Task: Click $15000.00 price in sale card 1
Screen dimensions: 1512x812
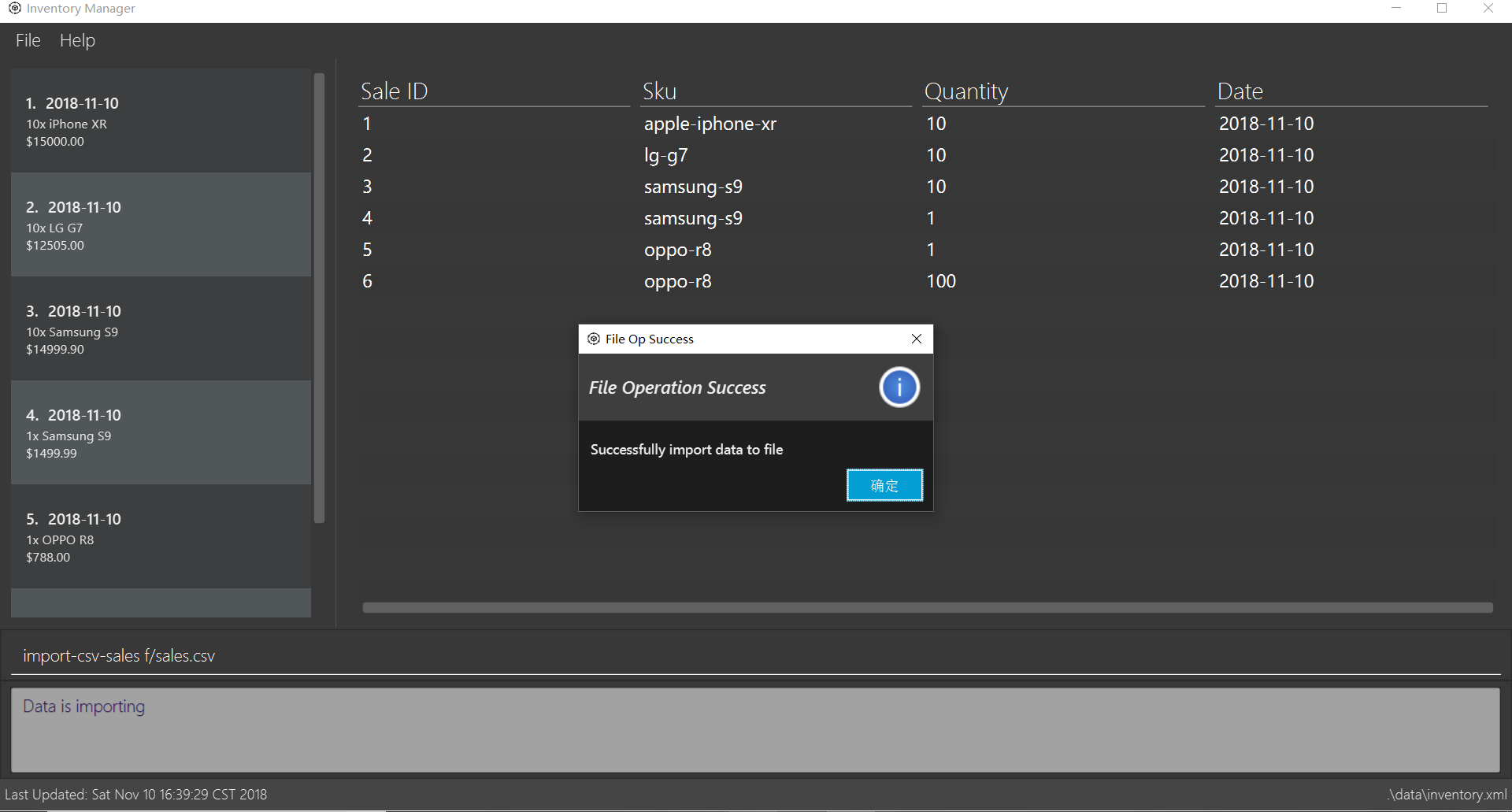Action: pyautogui.click(x=55, y=142)
